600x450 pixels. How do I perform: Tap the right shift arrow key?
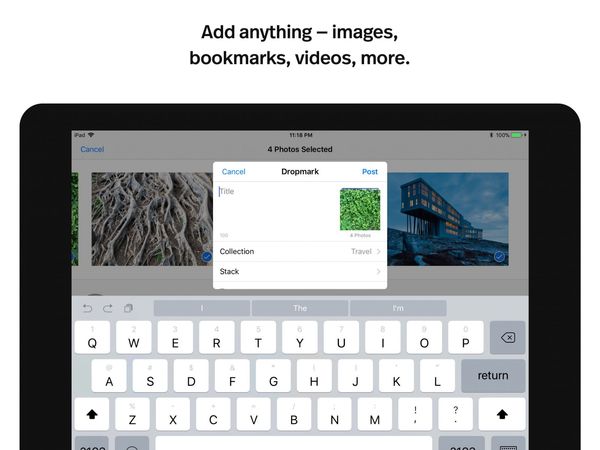[502, 414]
